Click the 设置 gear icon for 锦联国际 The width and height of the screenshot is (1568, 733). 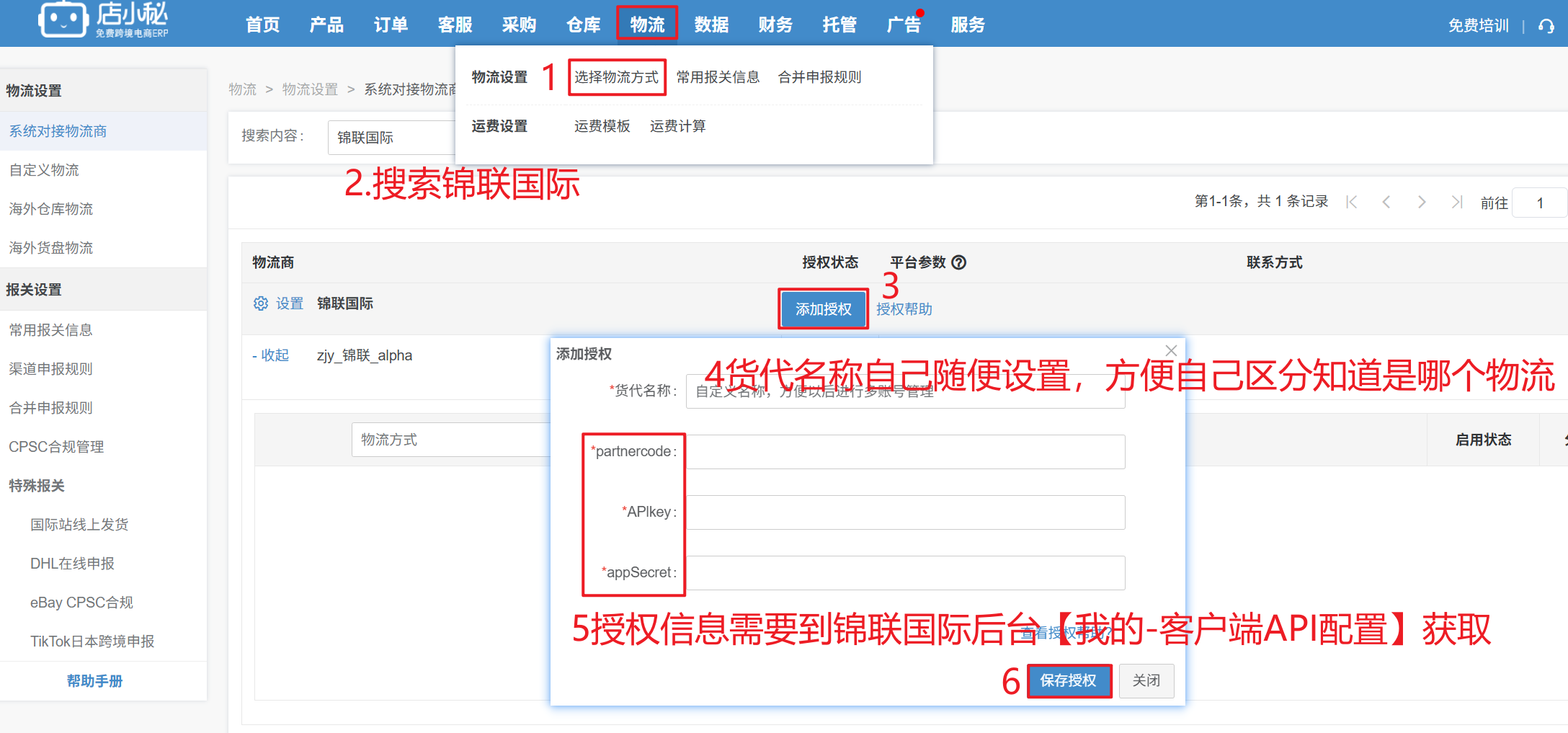260,303
